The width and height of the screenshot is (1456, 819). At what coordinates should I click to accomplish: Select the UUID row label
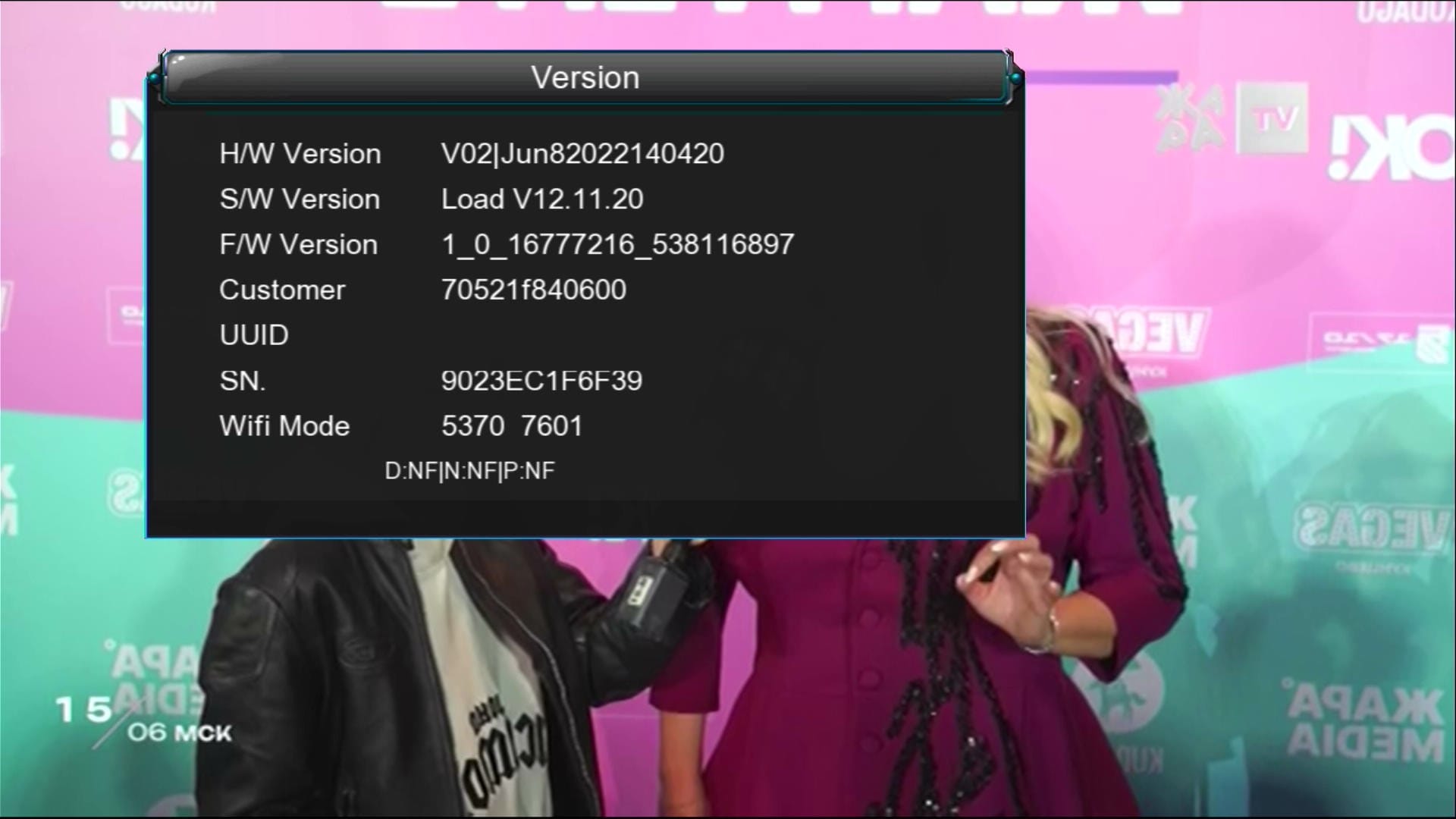(x=254, y=335)
